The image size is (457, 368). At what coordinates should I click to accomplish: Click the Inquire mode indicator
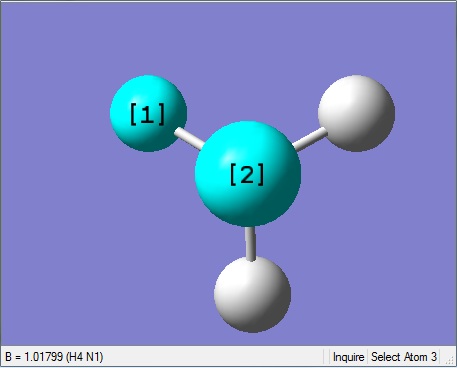(x=348, y=357)
